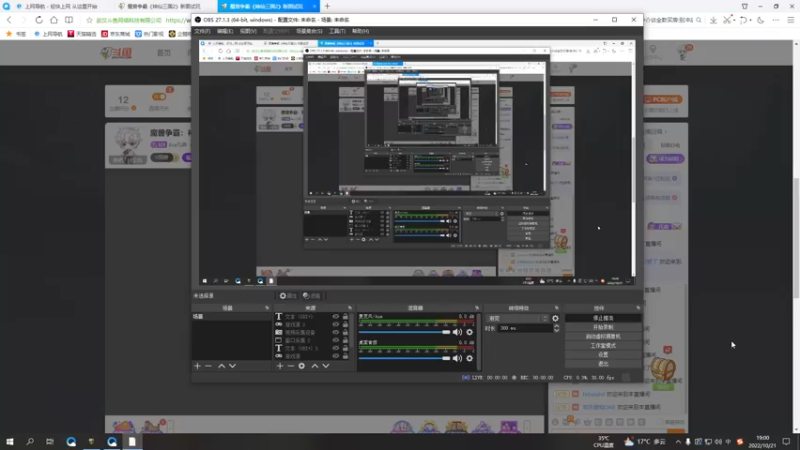Move scene up in Scenes panel
This screenshot has height=450, width=800.
point(221,366)
